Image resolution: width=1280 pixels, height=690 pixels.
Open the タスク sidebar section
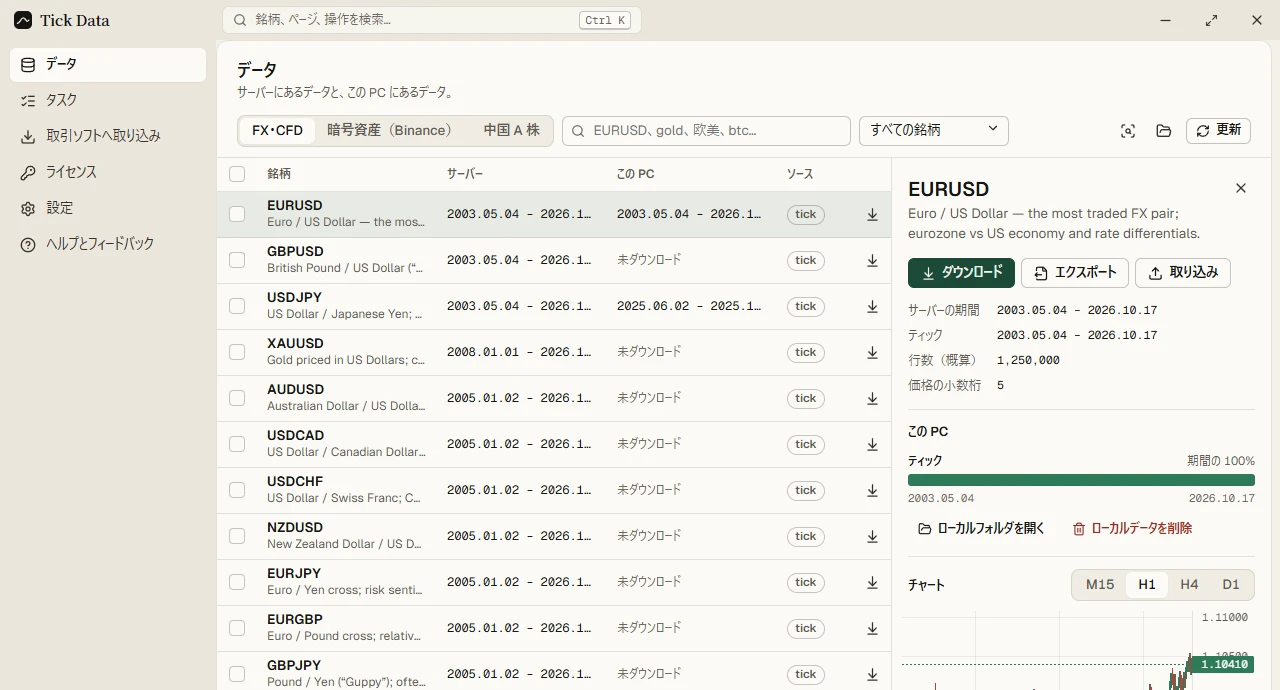108,101
